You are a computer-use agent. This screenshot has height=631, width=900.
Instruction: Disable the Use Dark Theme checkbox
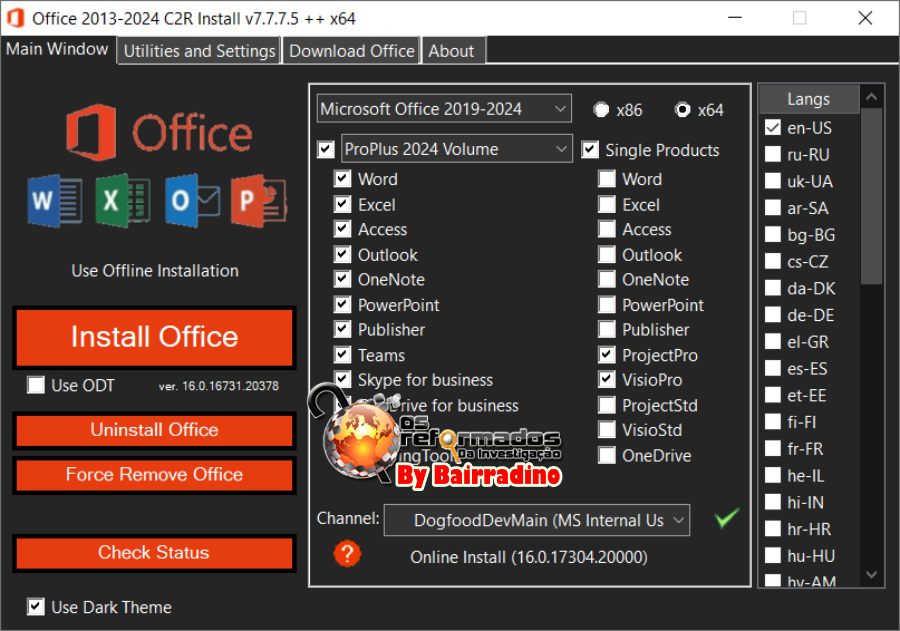pyautogui.click(x=36, y=606)
